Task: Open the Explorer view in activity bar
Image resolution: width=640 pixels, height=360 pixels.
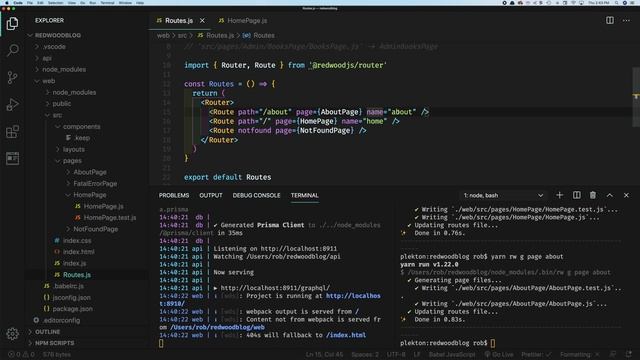Action: coord(12,24)
